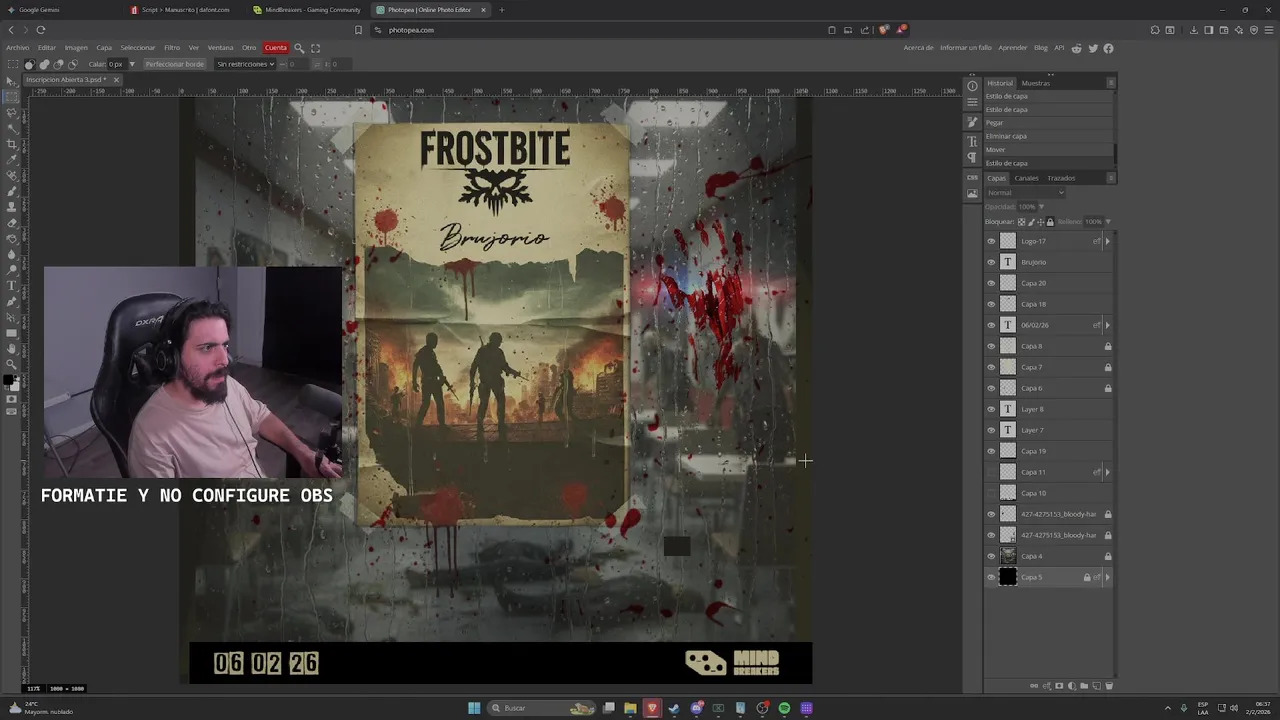The height and width of the screenshot is (720, 1280).
Task: Hide the Capa 4 layer
Action: click(991, 556)
